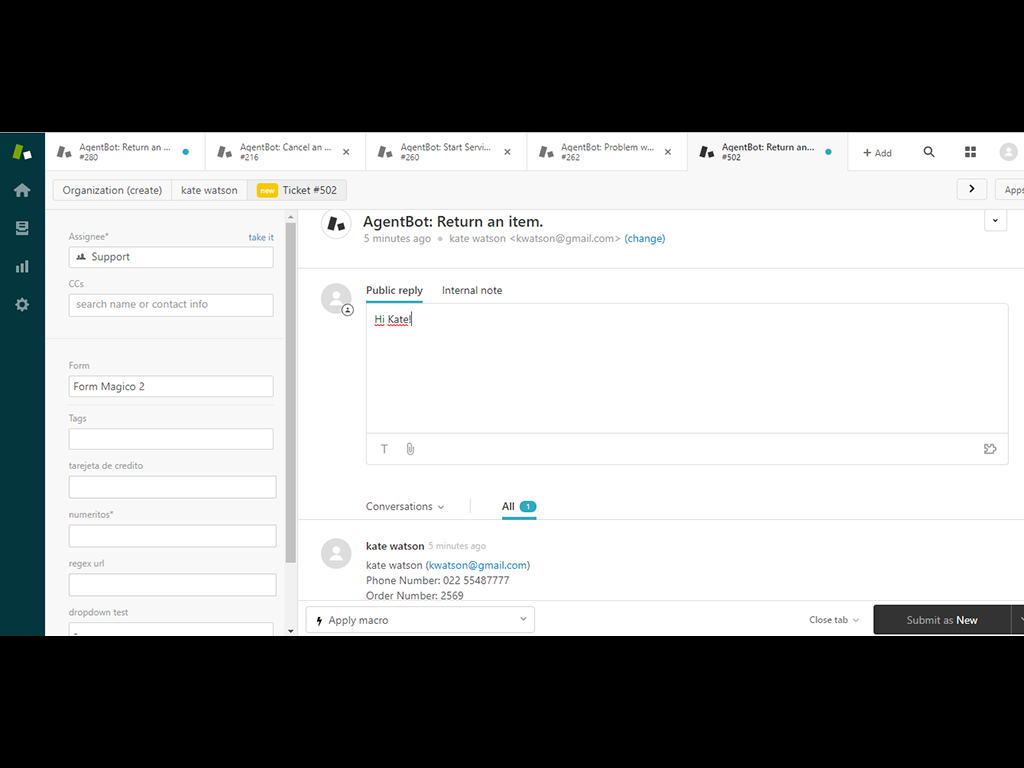Click the Submit as New button
The image size is (1024, 768).
941,620
